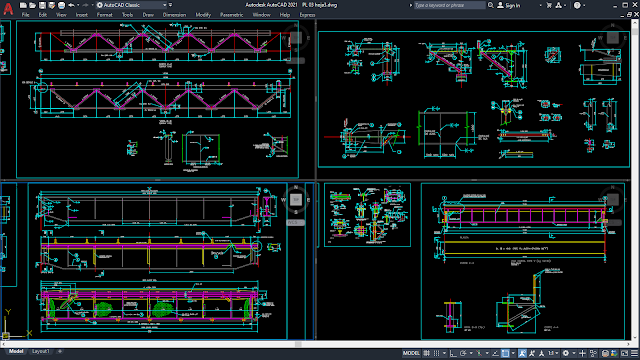The height and width of the screenshot is (360, 640).
Task: Restore down the drawing document window
Action: click(629, 15)
